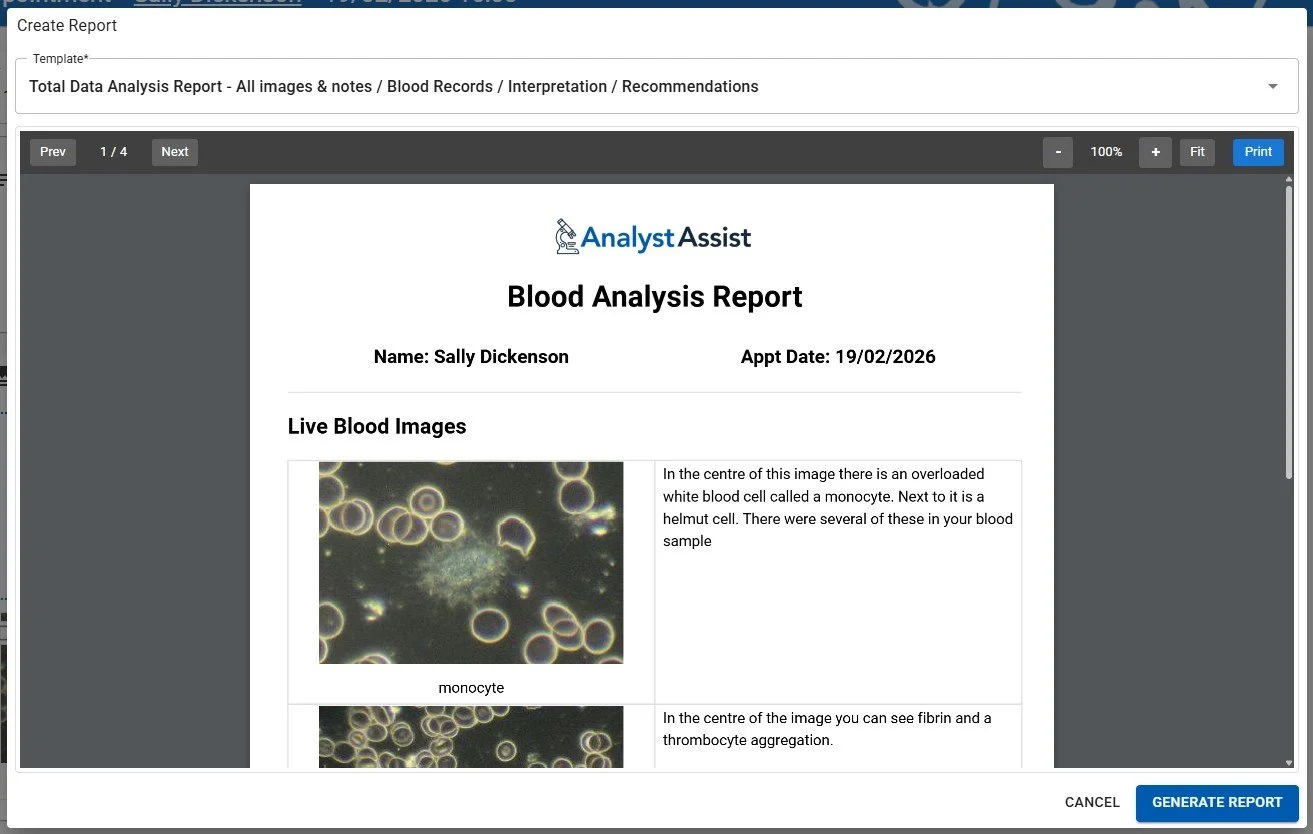This screenshot has height=834, width=1313.
Task: Click the '1 / 4' page indicator
Action: pyautogui.click(x=114, y=152)
